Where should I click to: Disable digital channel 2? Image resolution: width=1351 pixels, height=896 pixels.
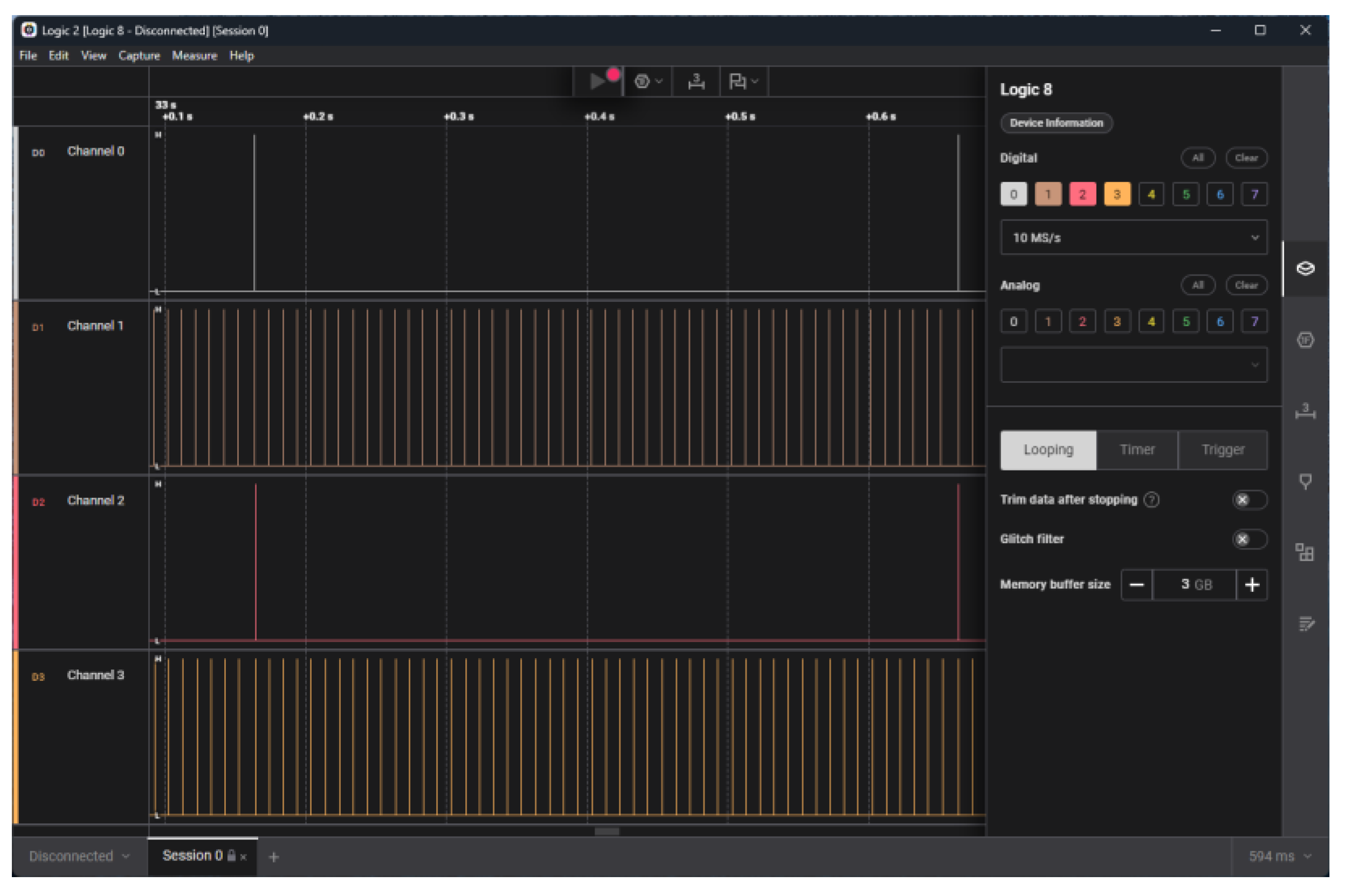click(x=1082, y=194)
